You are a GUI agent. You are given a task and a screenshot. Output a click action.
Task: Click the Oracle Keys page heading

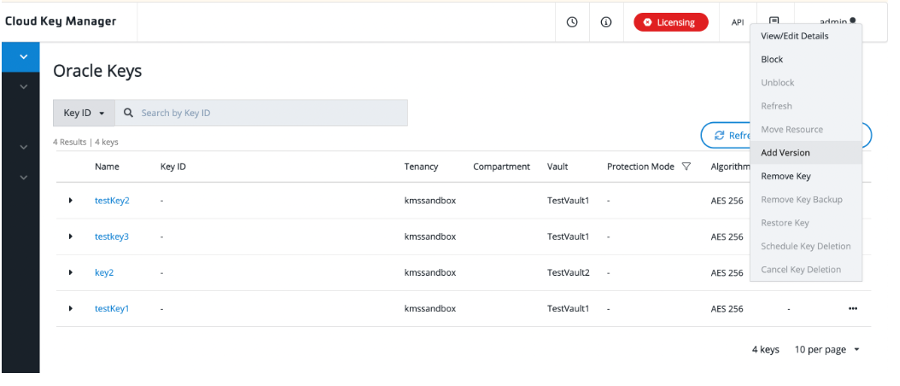click(97, 71)
